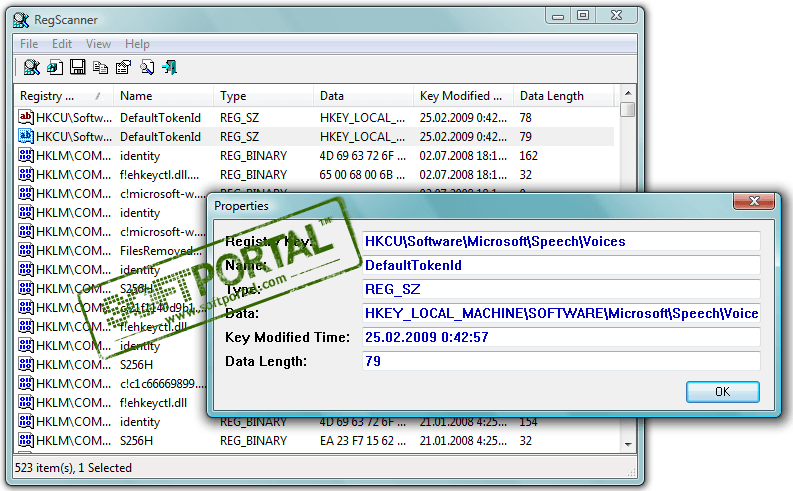Click the Name field showing DefaultTokenId in Properties
Screen dimensions: 793x491
(561, 265)
